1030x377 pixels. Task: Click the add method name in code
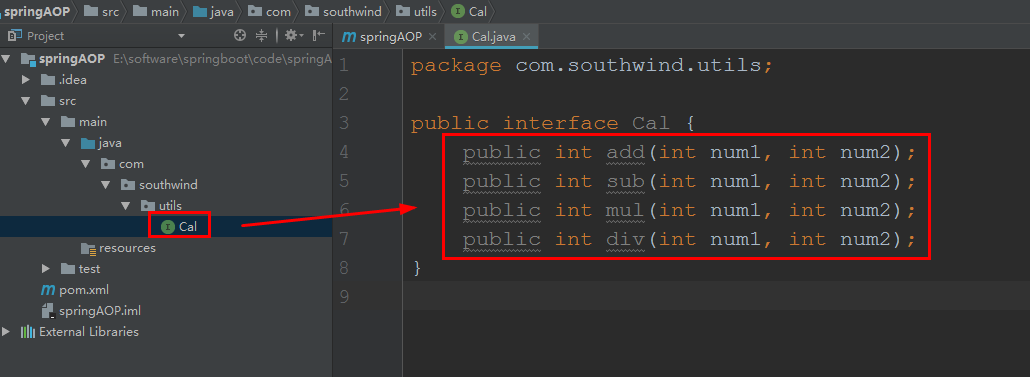(x=626, y=152)
